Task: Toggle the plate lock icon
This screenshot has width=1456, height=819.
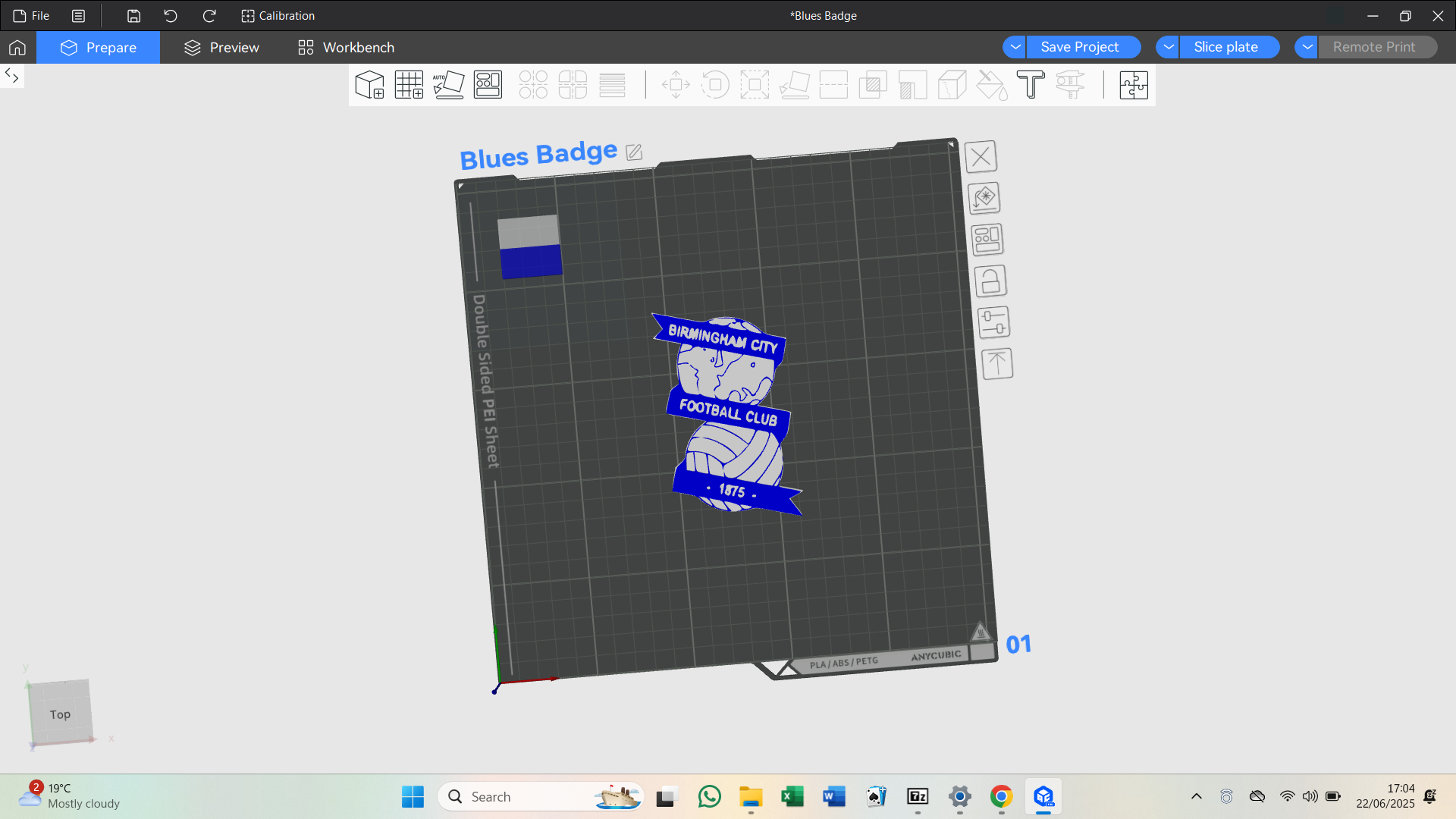Action: [990, 281]
